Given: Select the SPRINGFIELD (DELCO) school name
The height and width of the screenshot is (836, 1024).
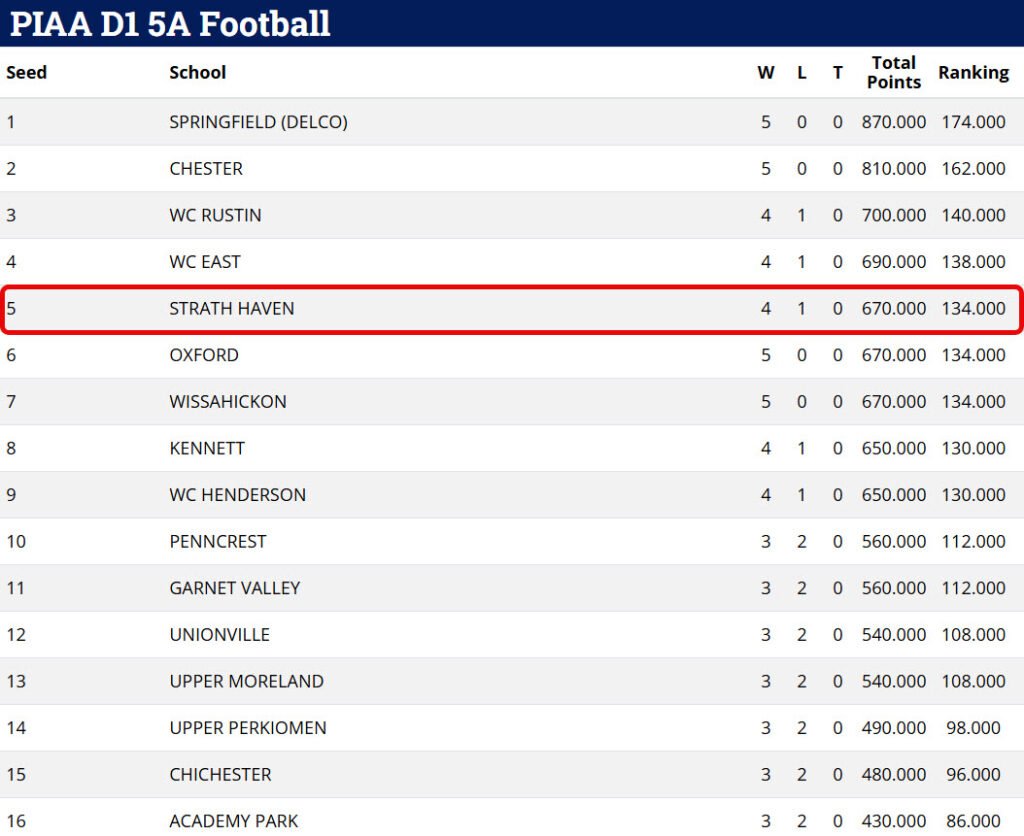Looking at the screenshot, I should point(258,122).
